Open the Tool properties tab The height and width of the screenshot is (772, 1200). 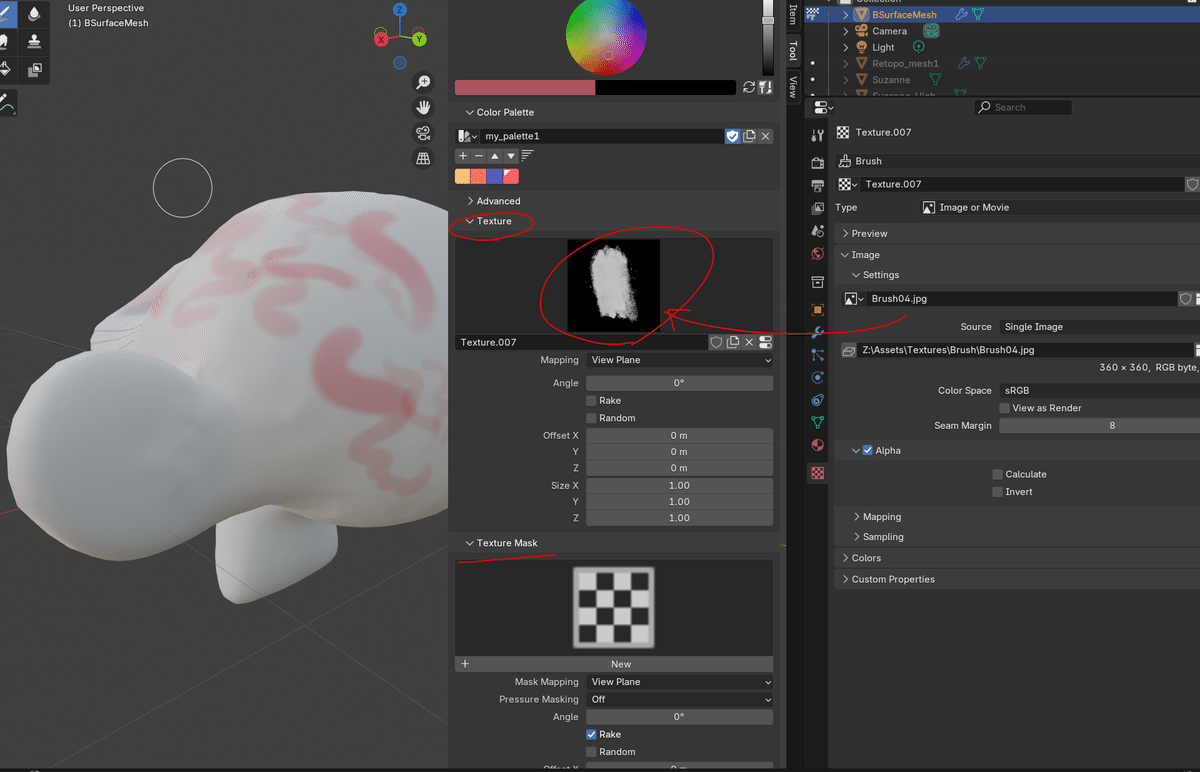tap(818, 136)
